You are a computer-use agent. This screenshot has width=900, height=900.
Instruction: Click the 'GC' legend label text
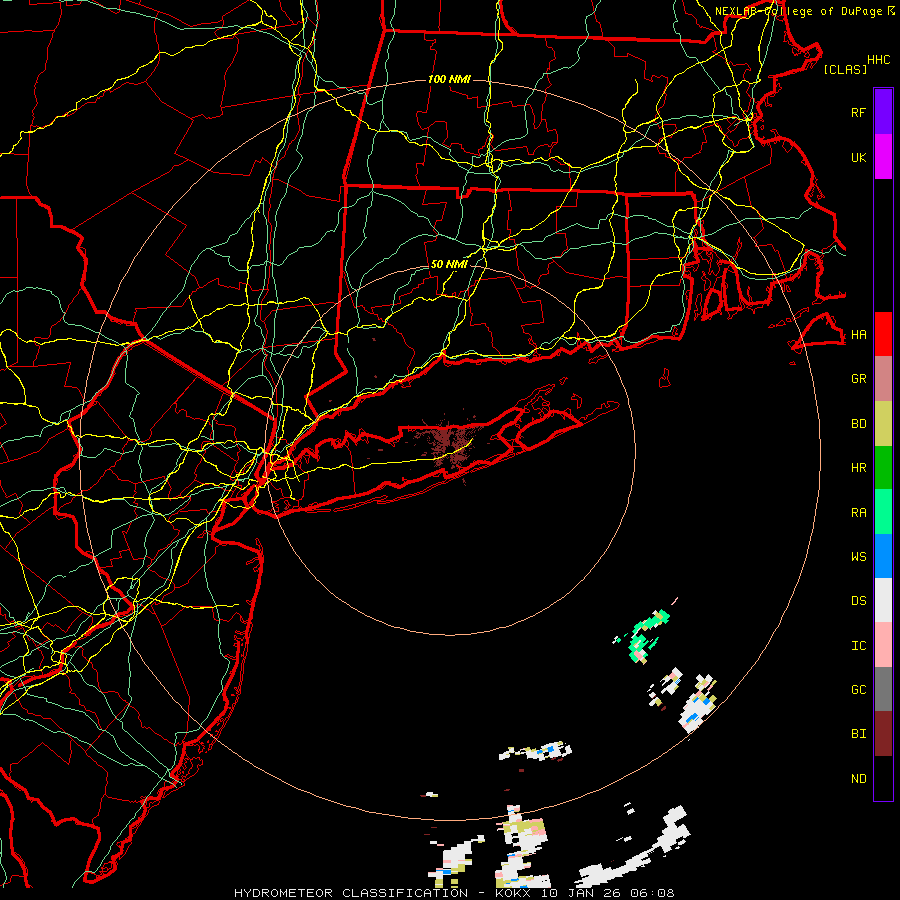tap(858, 690)
